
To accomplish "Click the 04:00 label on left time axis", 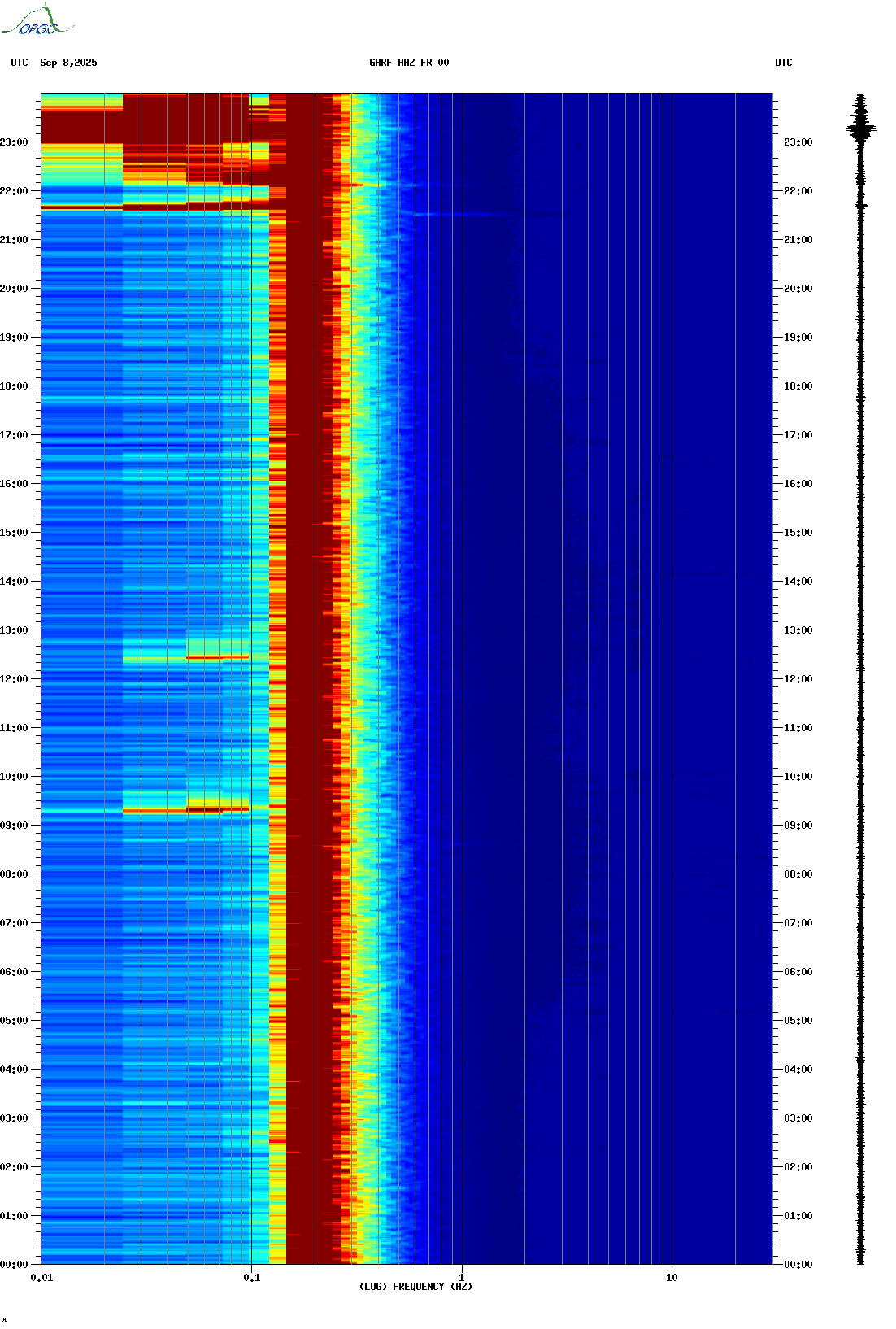I will pos(14,1070).
